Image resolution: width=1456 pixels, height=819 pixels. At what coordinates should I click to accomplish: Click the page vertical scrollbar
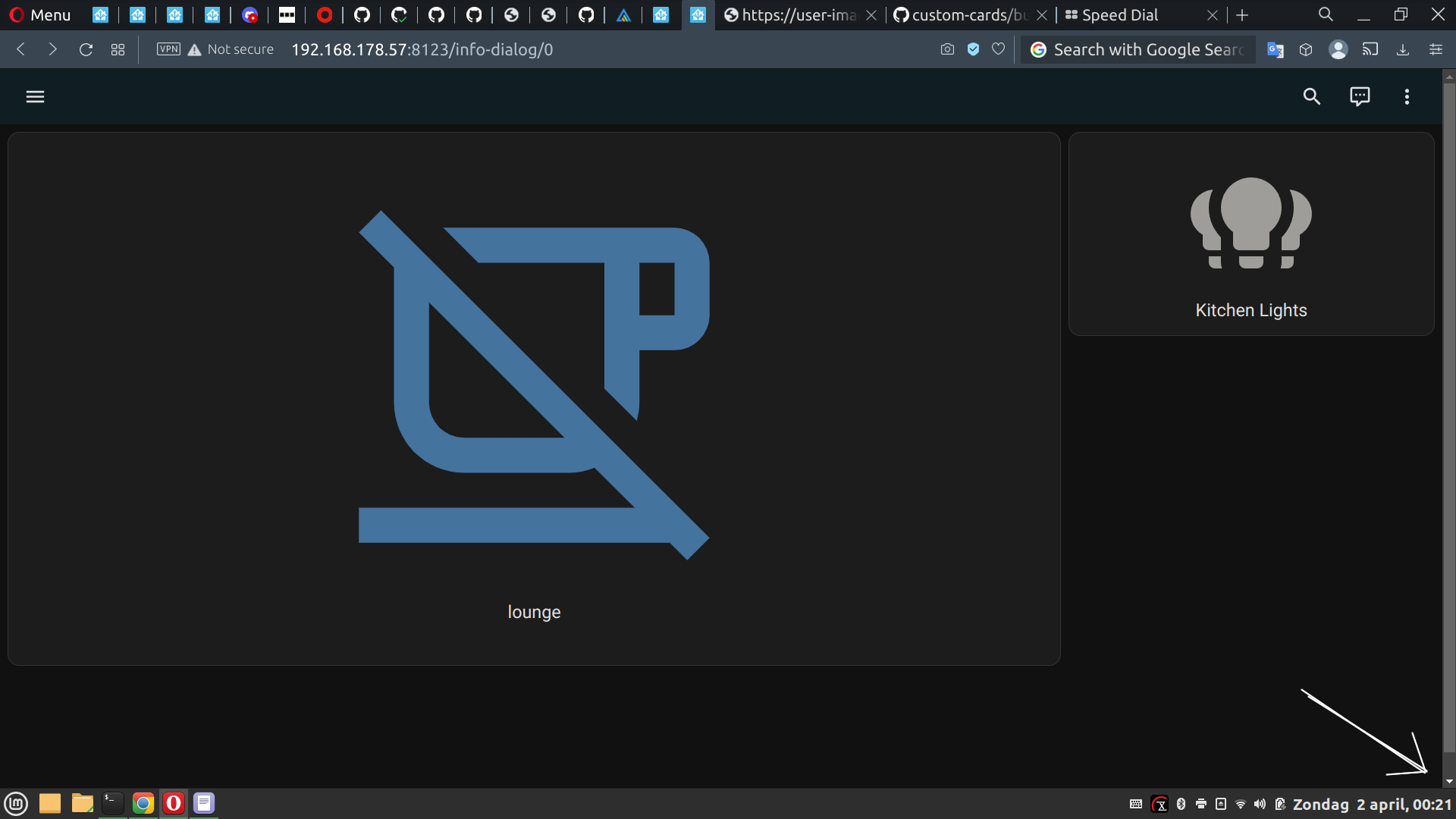tap(1449, 417)
